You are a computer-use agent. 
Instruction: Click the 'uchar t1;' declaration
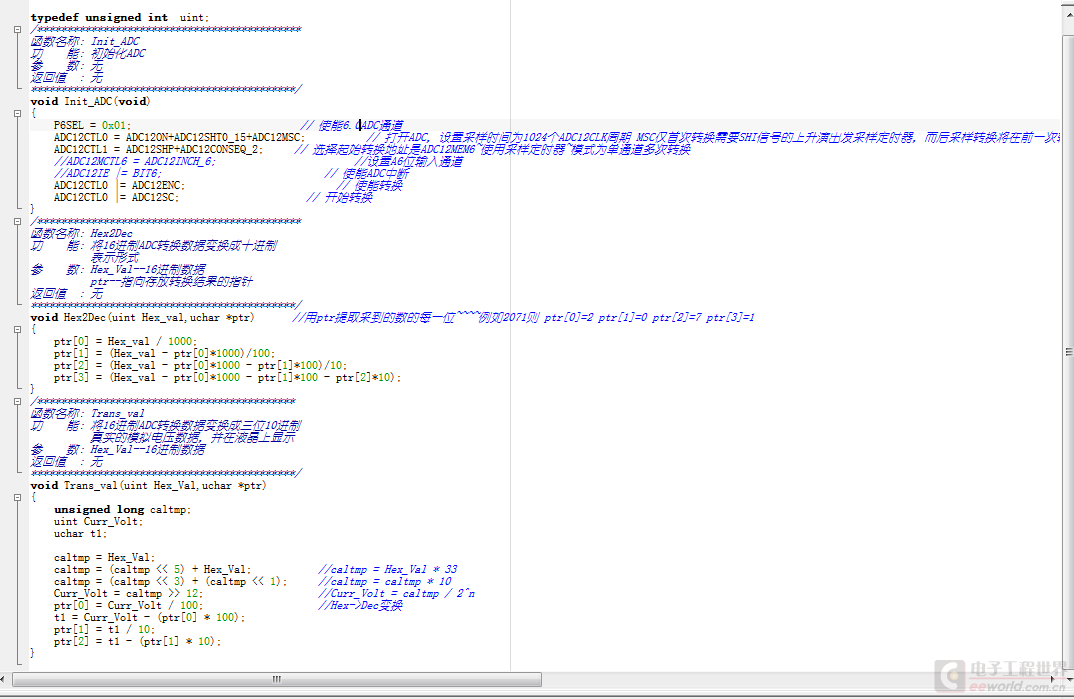click(81, 533)
